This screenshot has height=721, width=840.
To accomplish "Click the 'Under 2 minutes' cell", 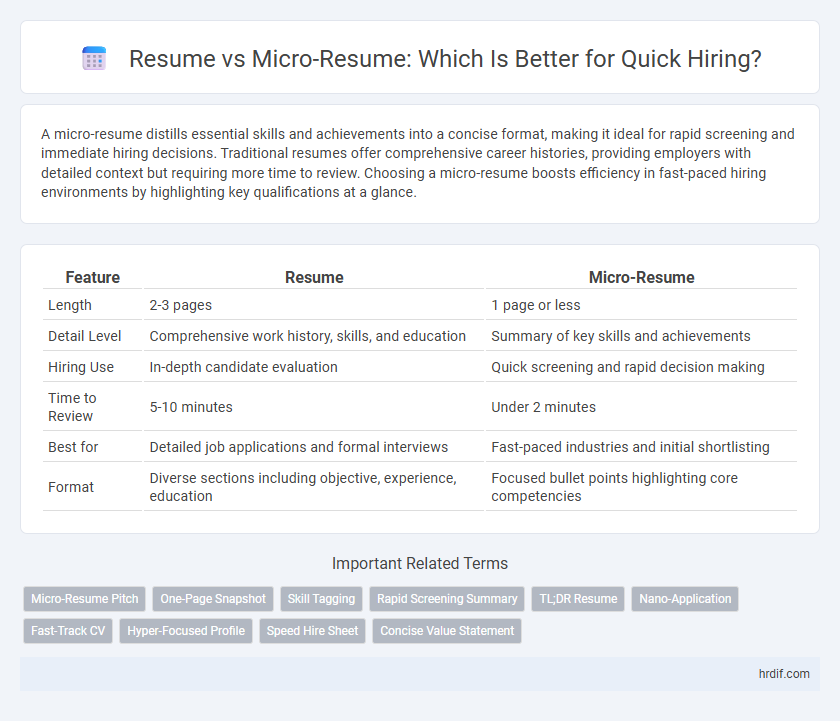I will coord(641,407).
